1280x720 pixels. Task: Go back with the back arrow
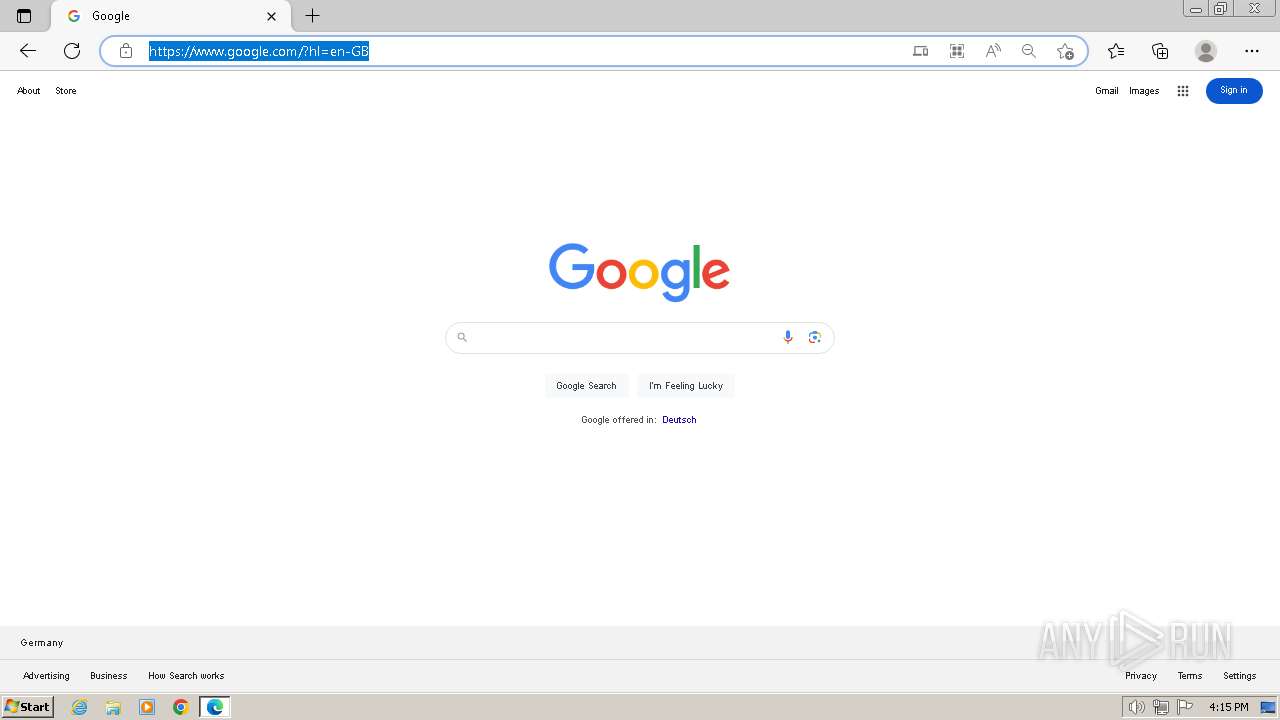(28, 51)
